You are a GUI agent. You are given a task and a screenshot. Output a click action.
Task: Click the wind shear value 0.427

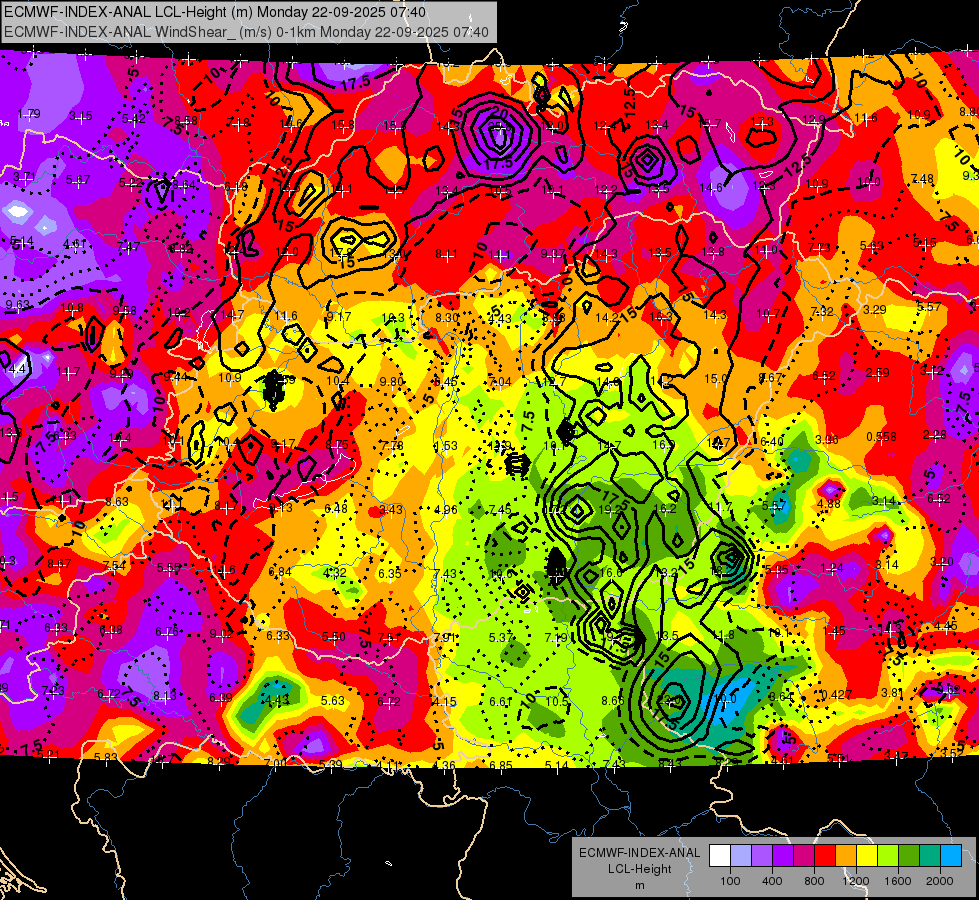pos(837,695)
